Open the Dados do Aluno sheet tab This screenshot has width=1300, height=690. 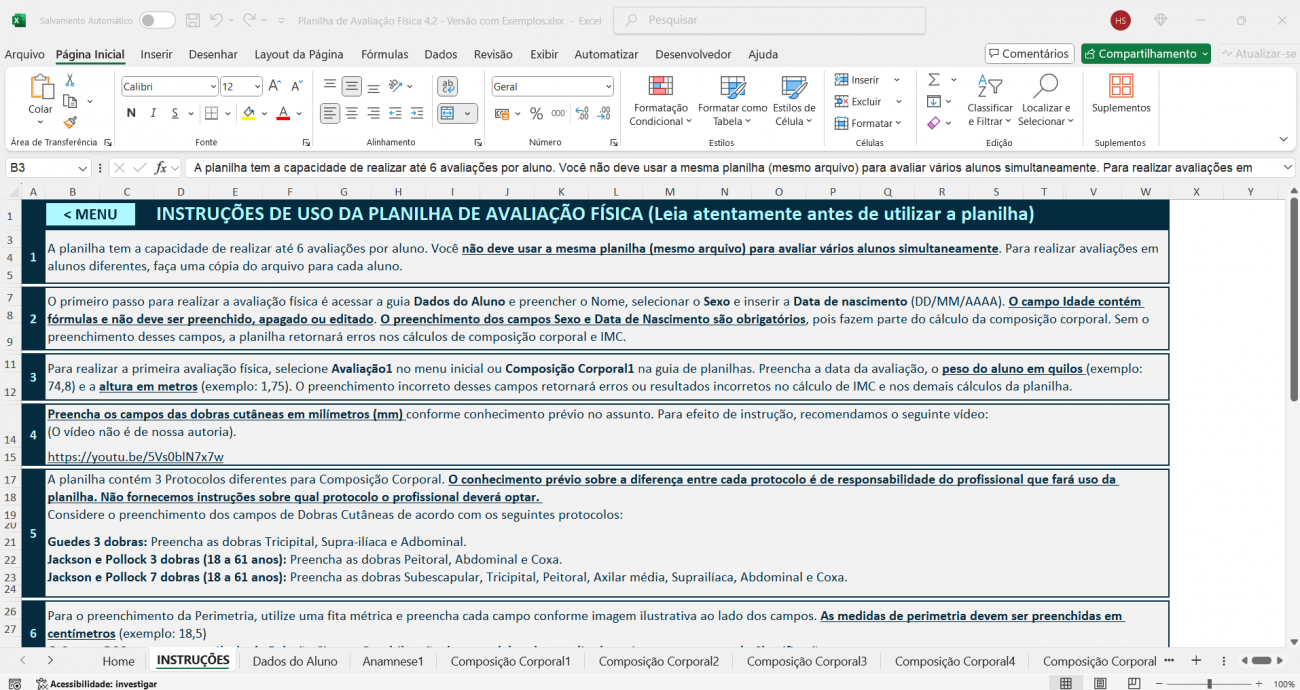click(x=295, y=661)
